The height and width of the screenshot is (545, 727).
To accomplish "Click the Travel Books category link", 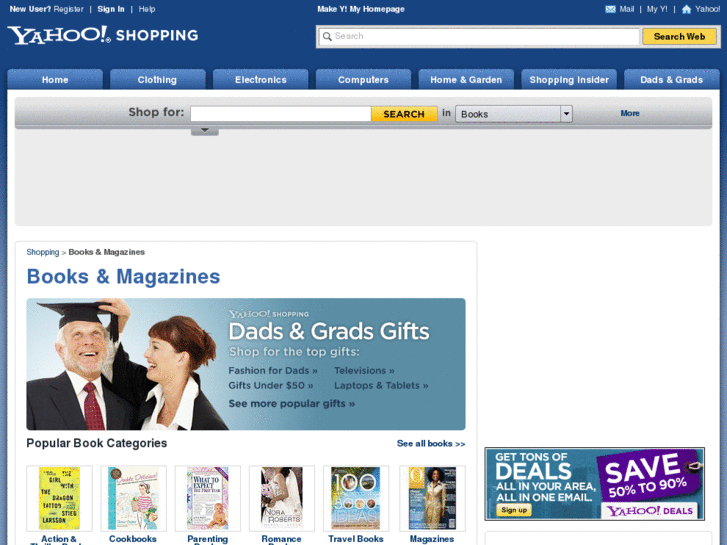I will click(356, 539).
